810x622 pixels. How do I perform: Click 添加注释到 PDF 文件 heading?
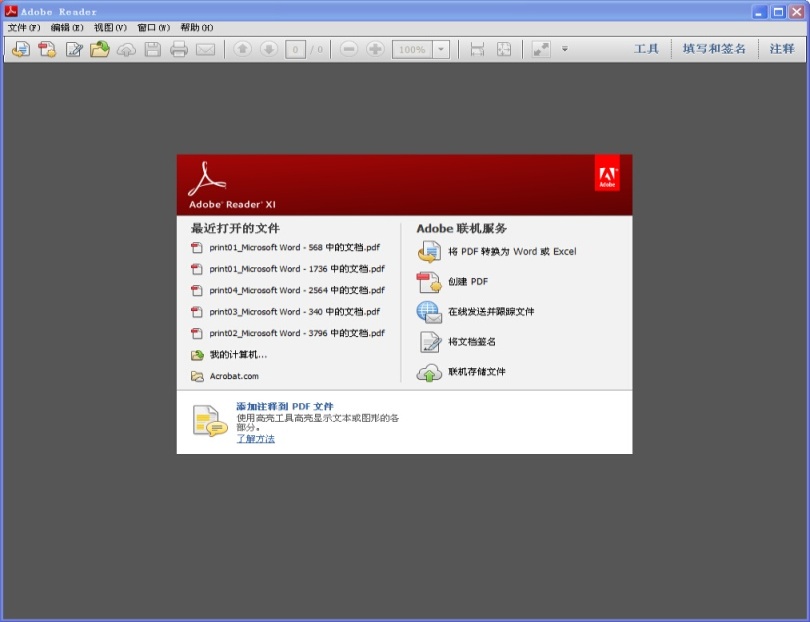285,407
